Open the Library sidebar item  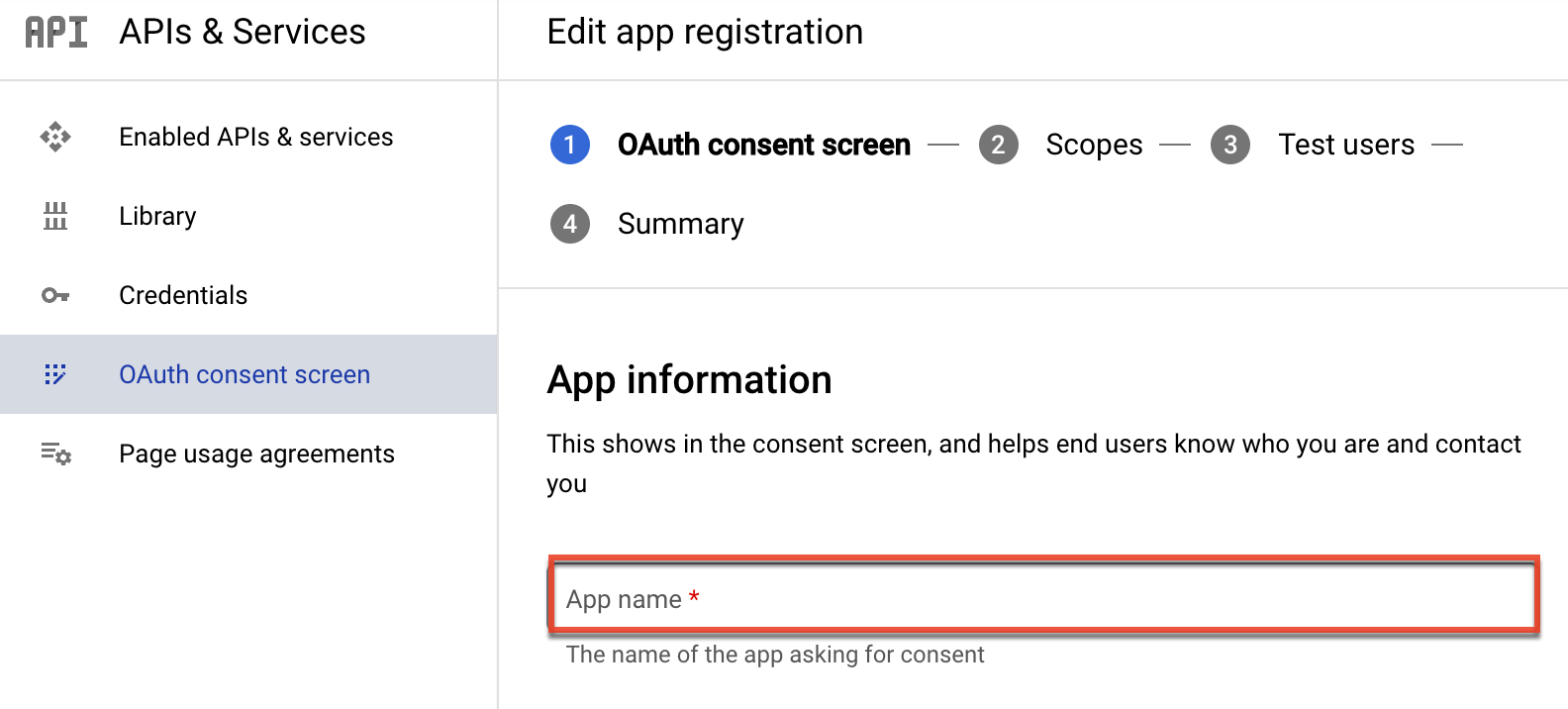(x=248, y=216)
